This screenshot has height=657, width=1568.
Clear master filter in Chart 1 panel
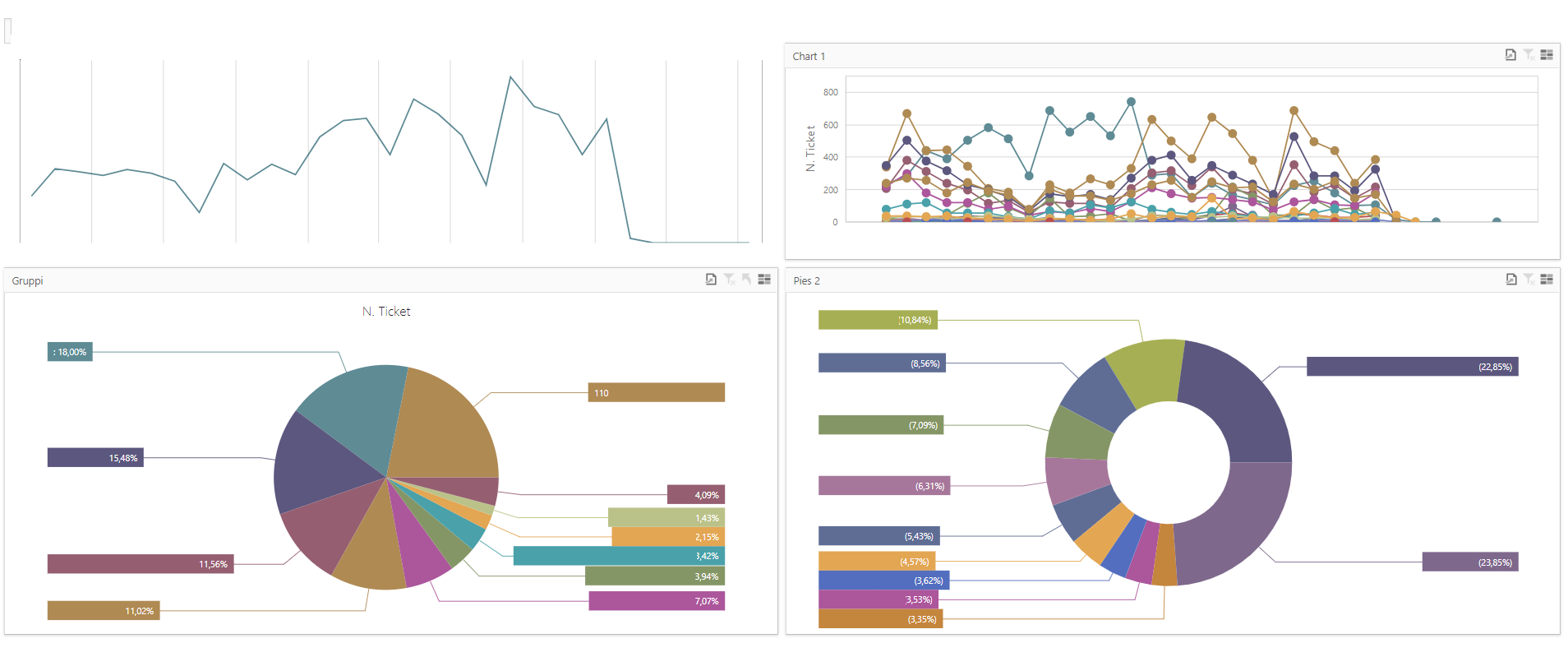click(1529, 55)
